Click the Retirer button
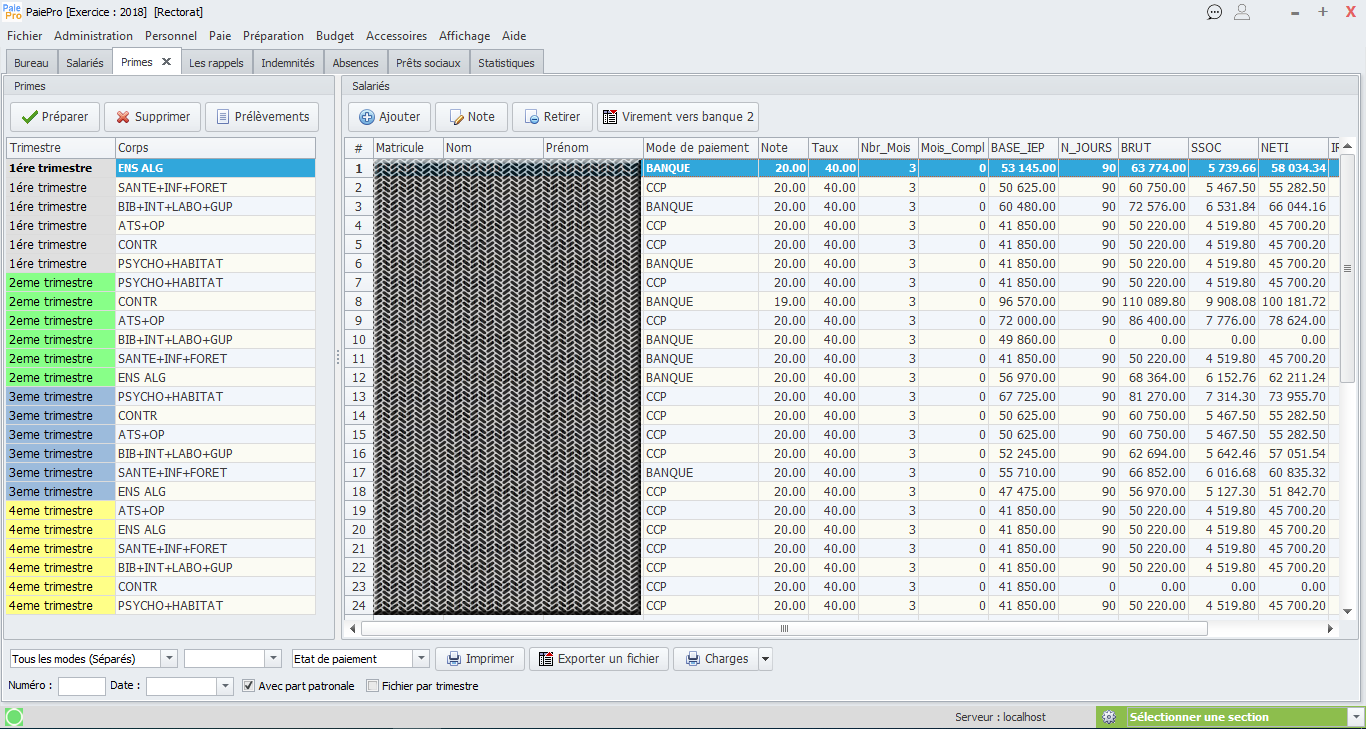1366x729 pixels. pyautogui.click(x=552, y=117)
